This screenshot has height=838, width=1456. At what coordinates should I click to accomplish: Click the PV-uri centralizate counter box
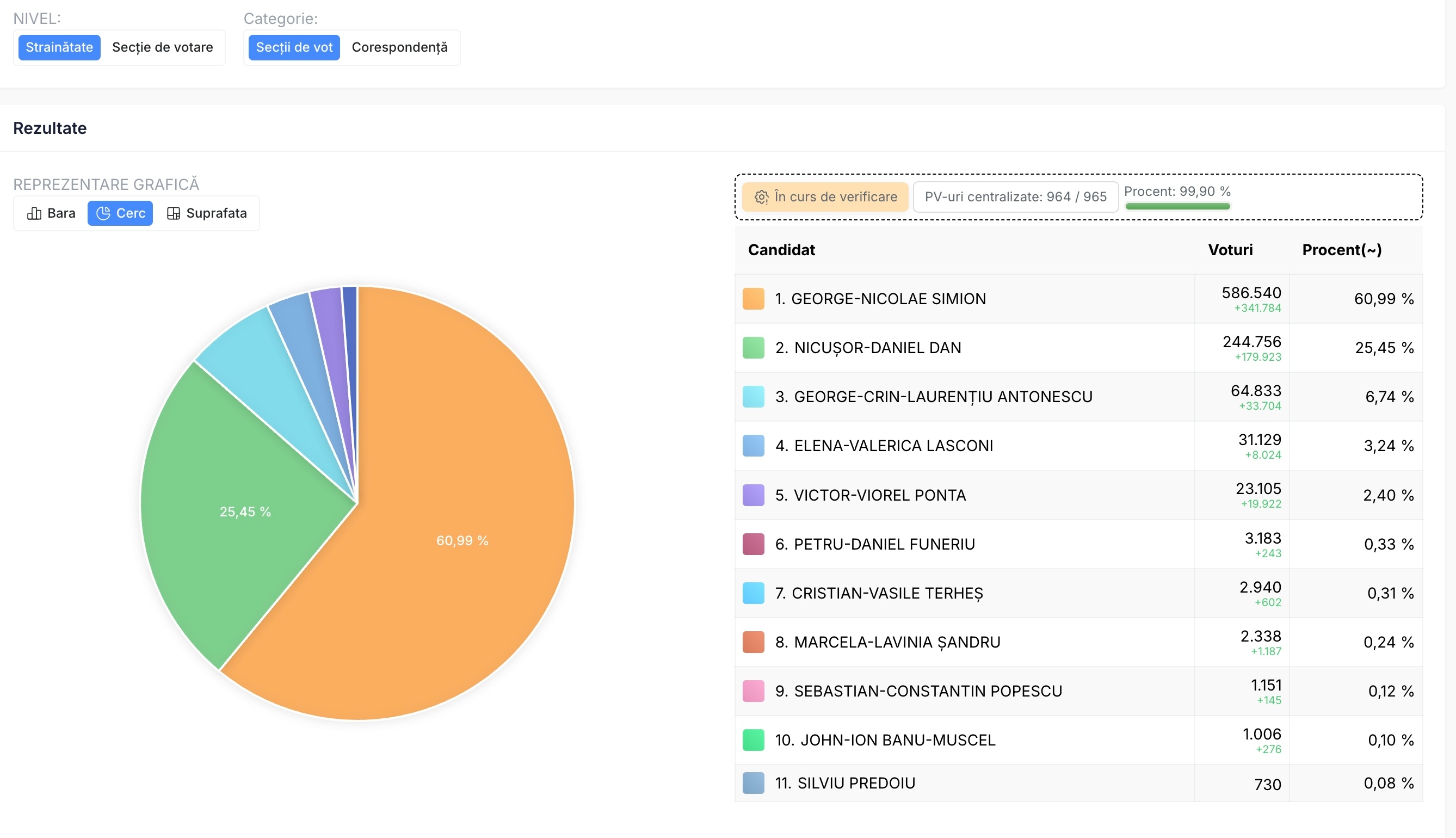click(x=1015, y=198)
